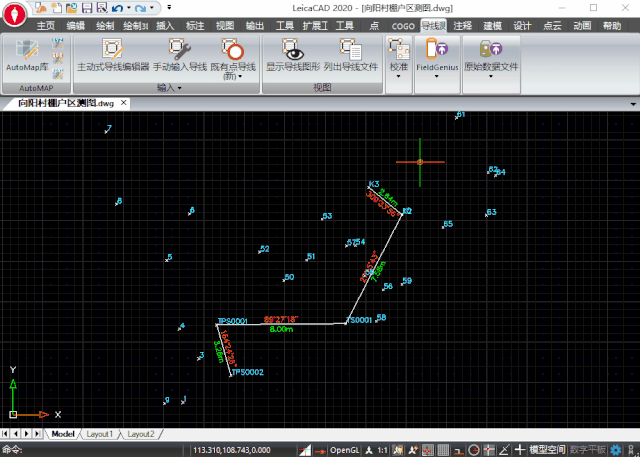Switch to the Layout1 tab
640x457 pixels.
(99, 434)
